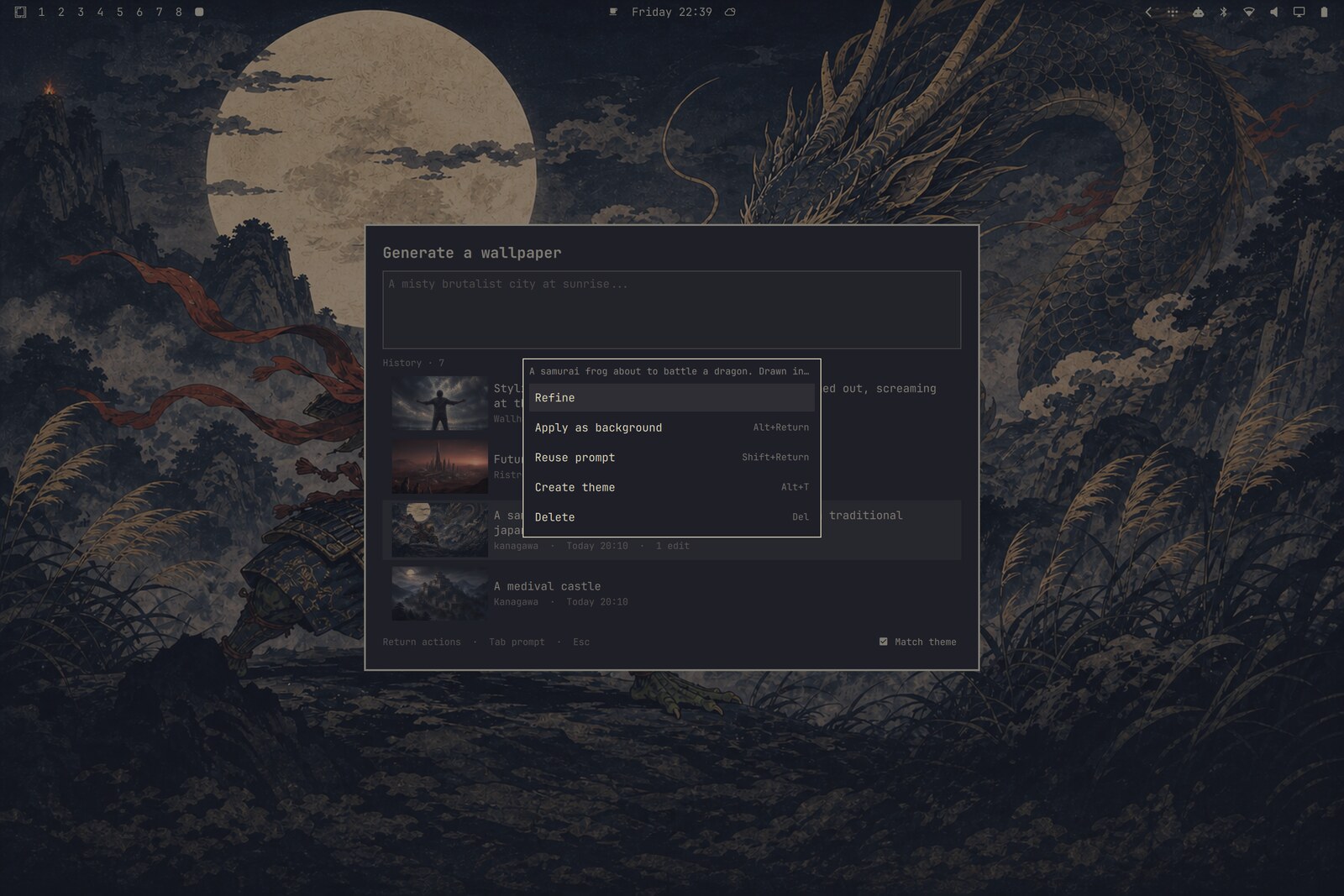Click the coffee cup icon beside the clock
The width and height of the screenshot is (1344, 896).
(x=613, y=12)
